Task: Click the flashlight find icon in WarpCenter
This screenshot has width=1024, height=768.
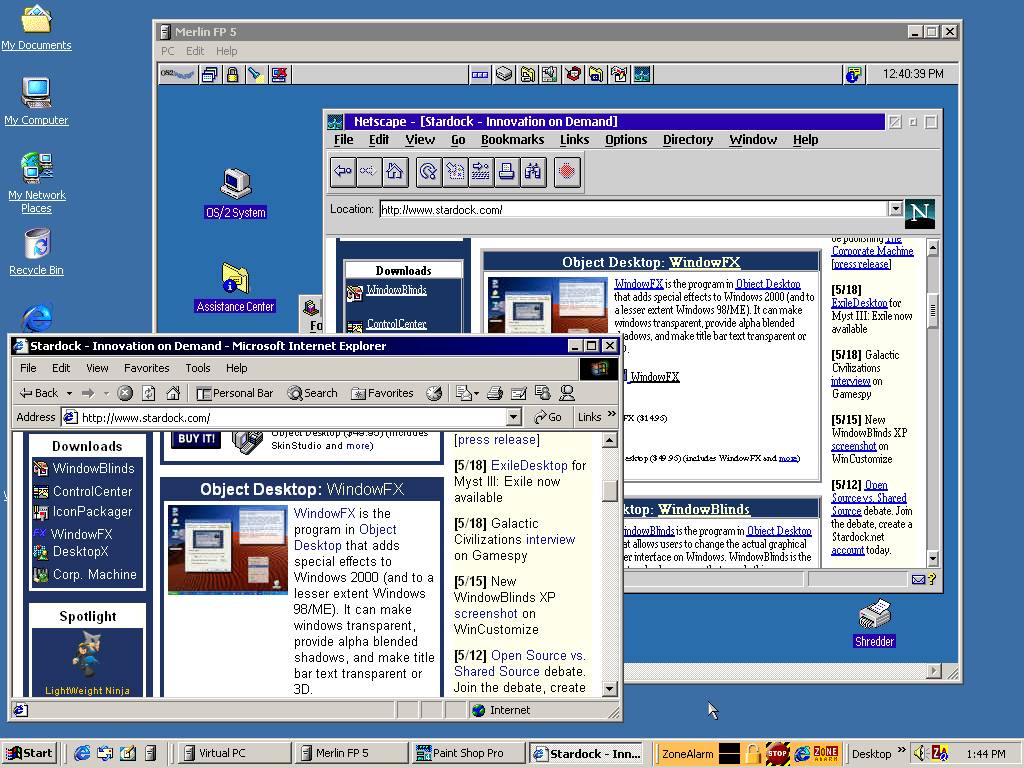Action: tap(255, 74)
